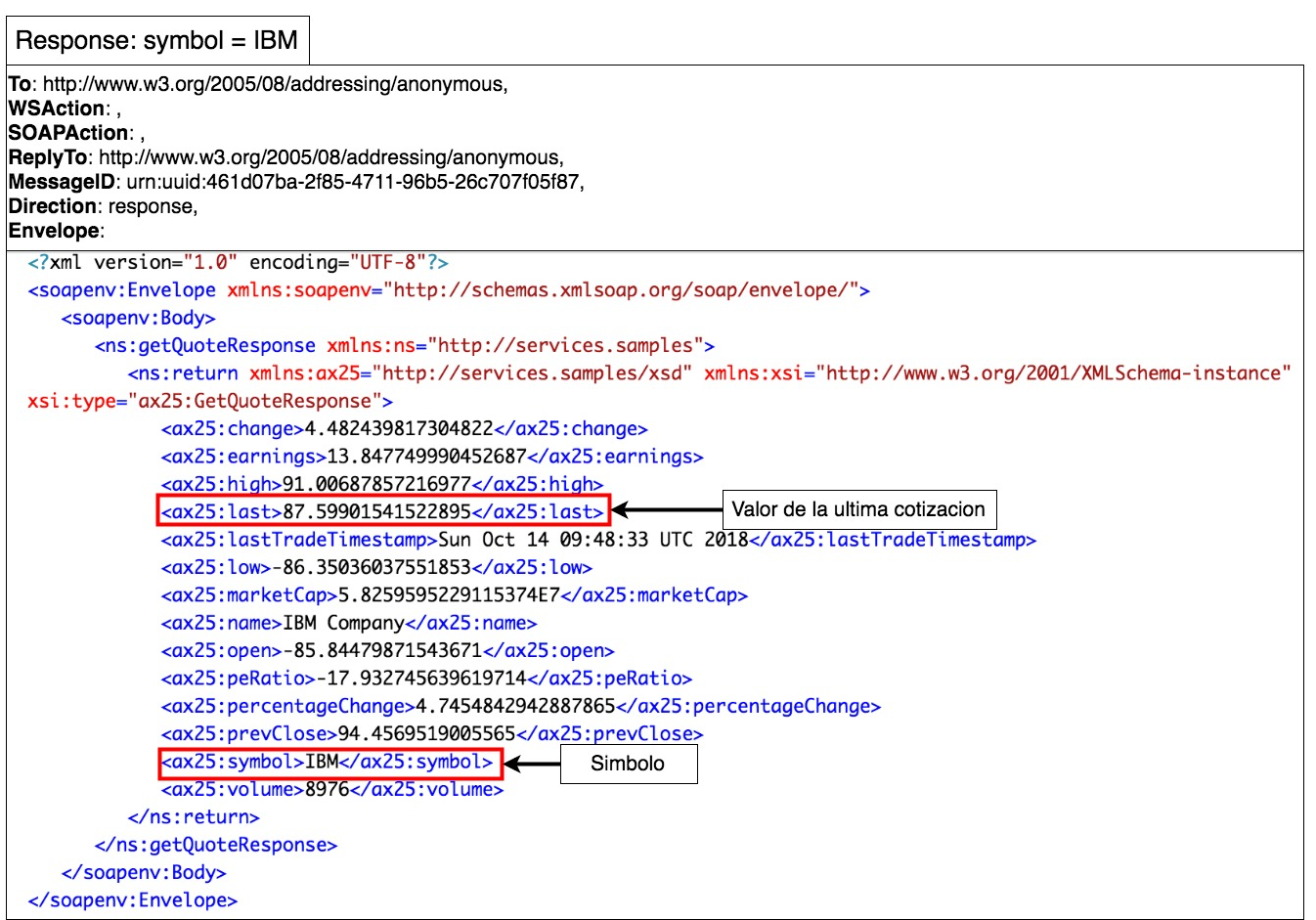Click the ax25:percentageChange element line
The height and width of the screenshot is (920, 1316).
point(520,706)
